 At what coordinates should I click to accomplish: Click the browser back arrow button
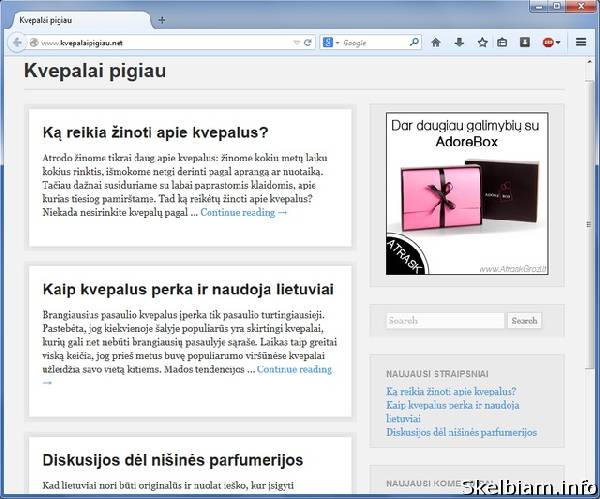[17, 42]
